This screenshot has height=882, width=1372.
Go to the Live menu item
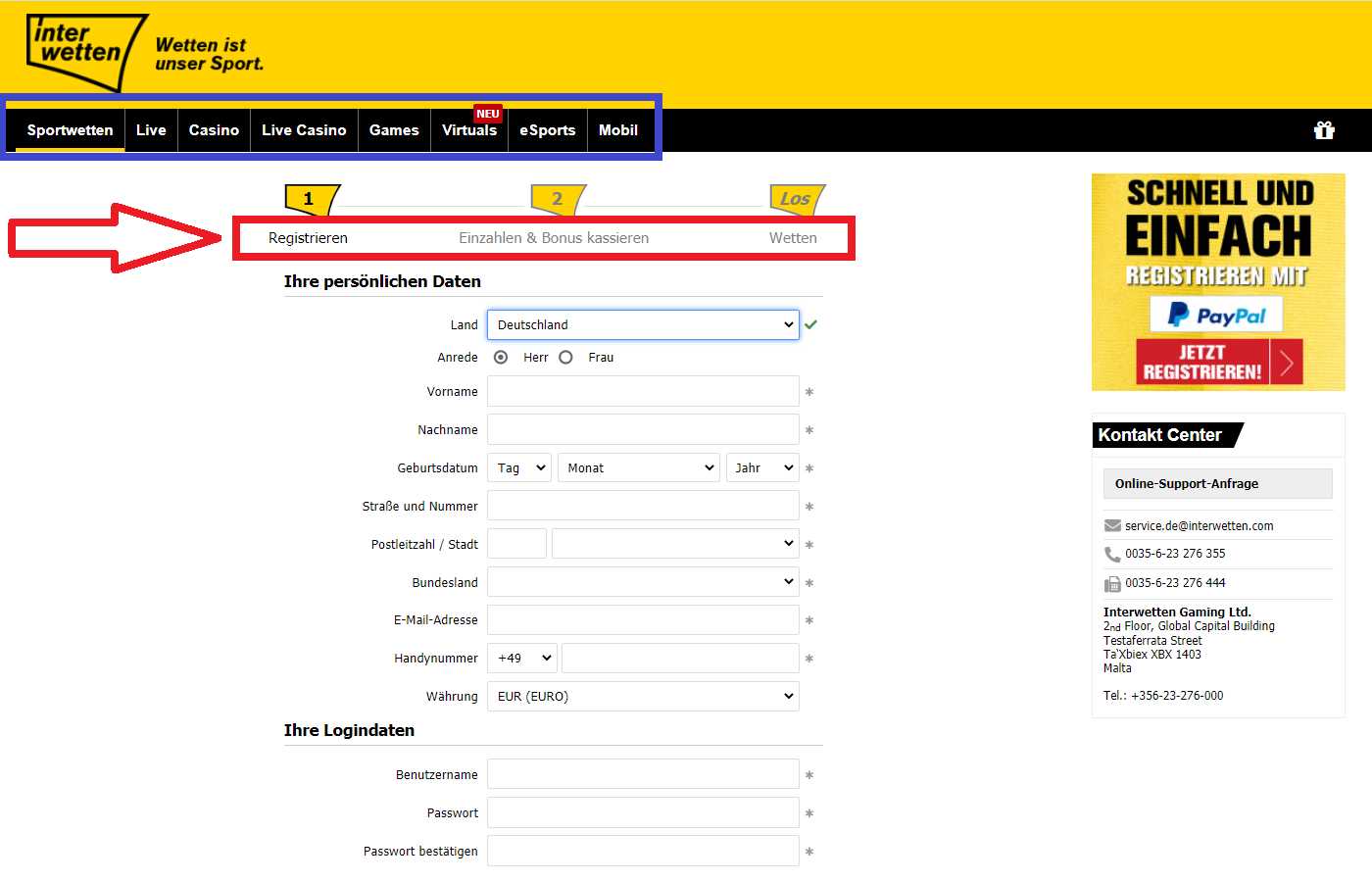[151, 130]
